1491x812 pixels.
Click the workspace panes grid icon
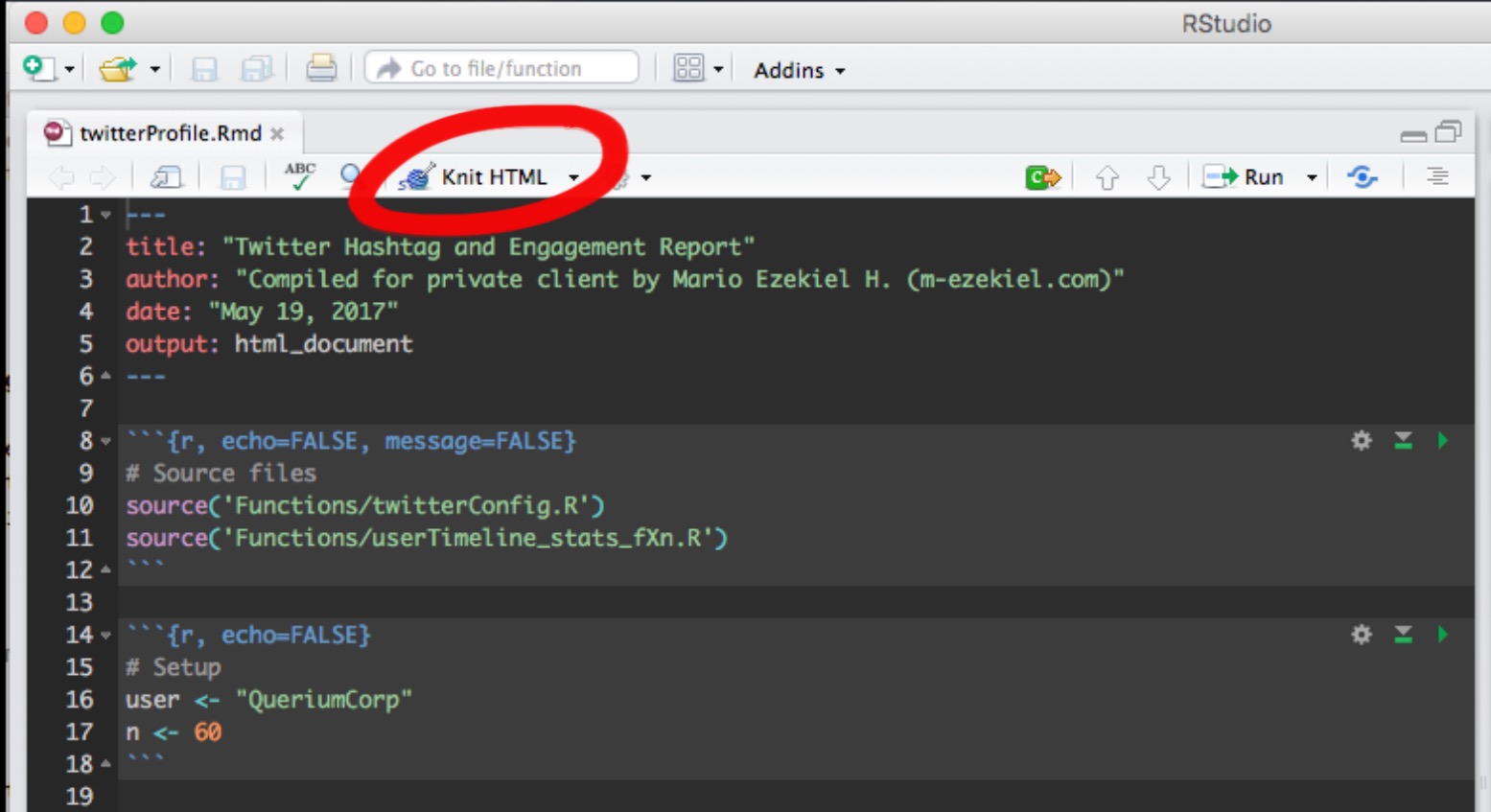pos(688,68)
